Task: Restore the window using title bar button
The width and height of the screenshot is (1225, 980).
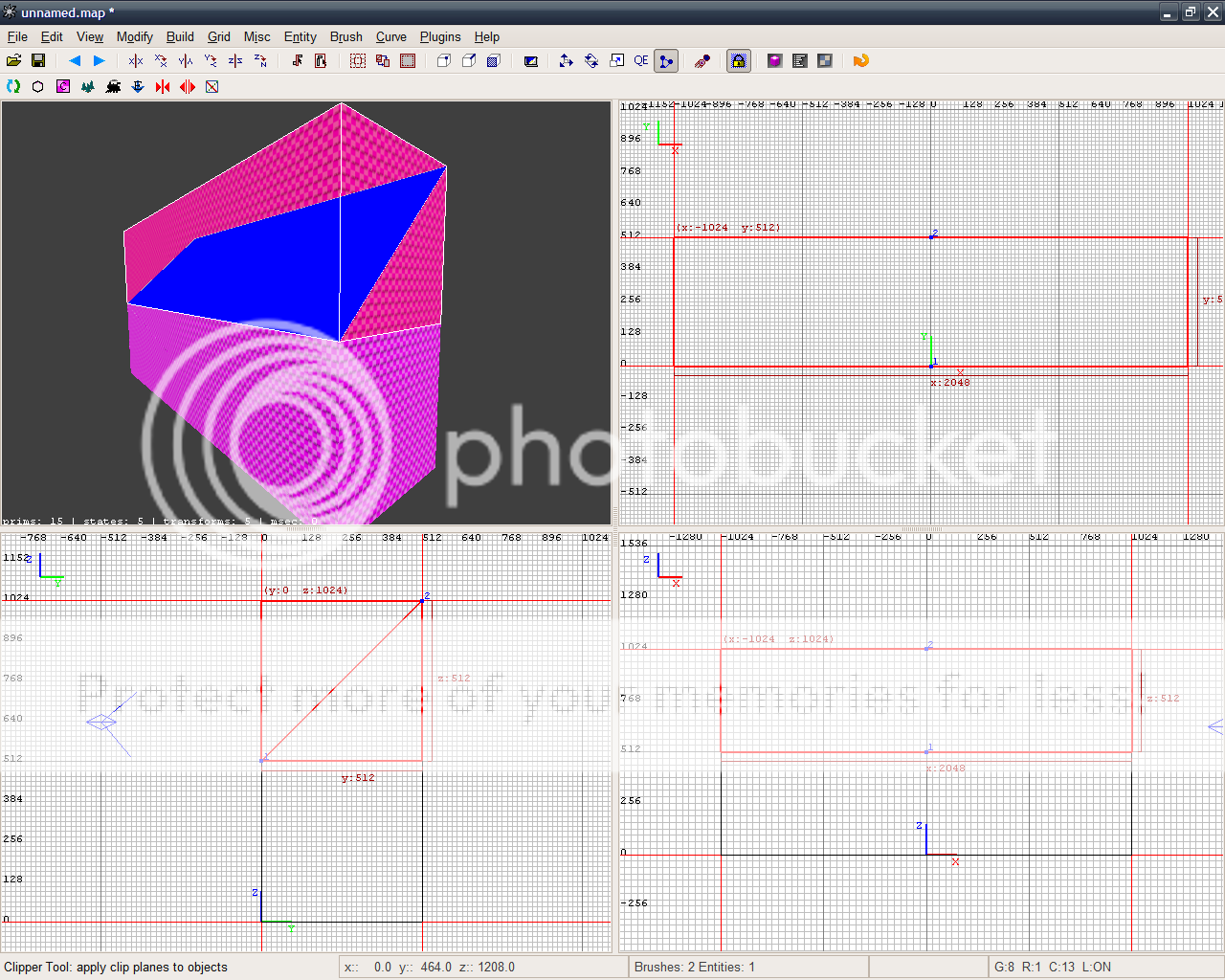Action: 1190,12
